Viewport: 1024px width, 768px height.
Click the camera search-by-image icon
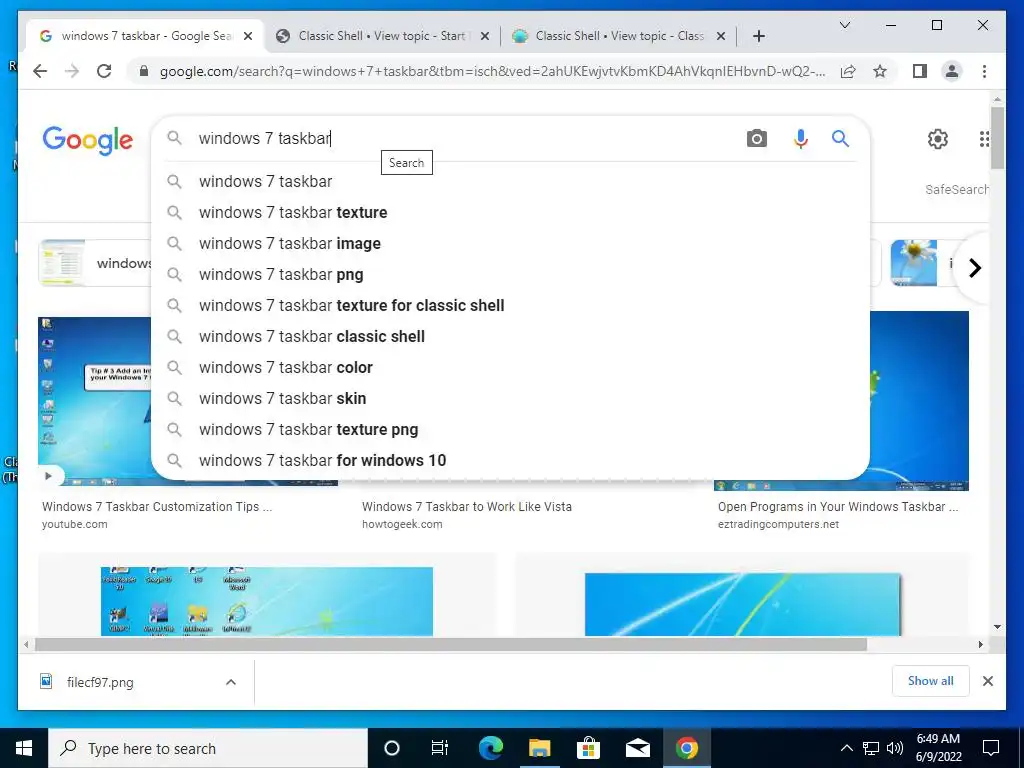pyautogui.click(x=756, y=138)
